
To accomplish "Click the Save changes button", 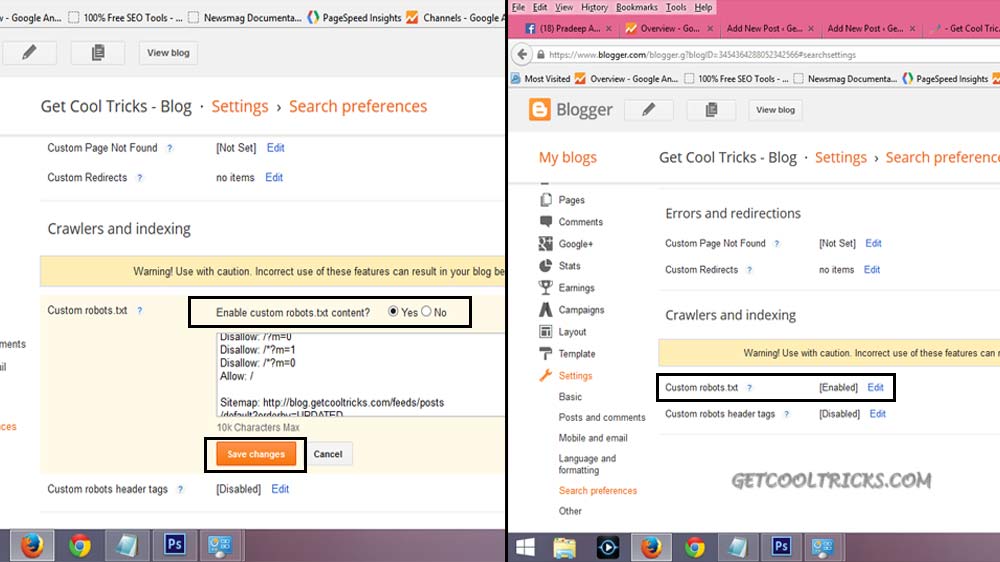I will click(256, 454).
